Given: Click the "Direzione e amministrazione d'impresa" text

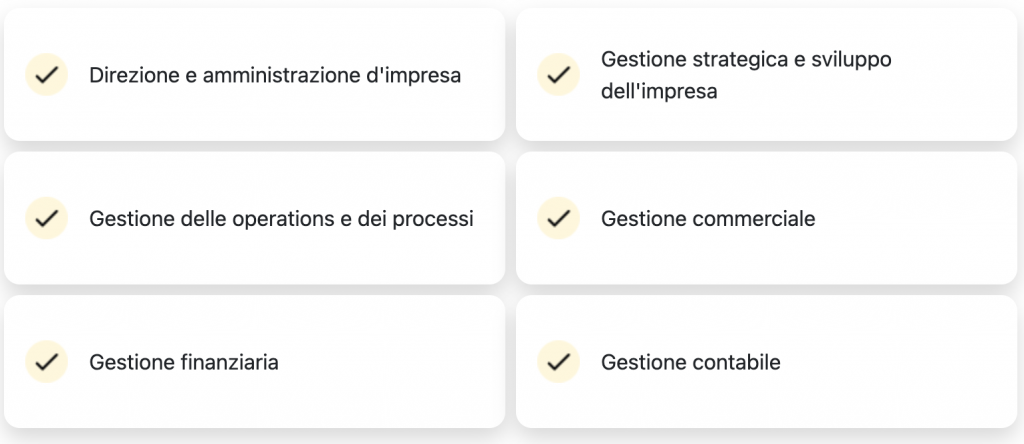Looking at the screenshot, I should (x=275, y=75).
